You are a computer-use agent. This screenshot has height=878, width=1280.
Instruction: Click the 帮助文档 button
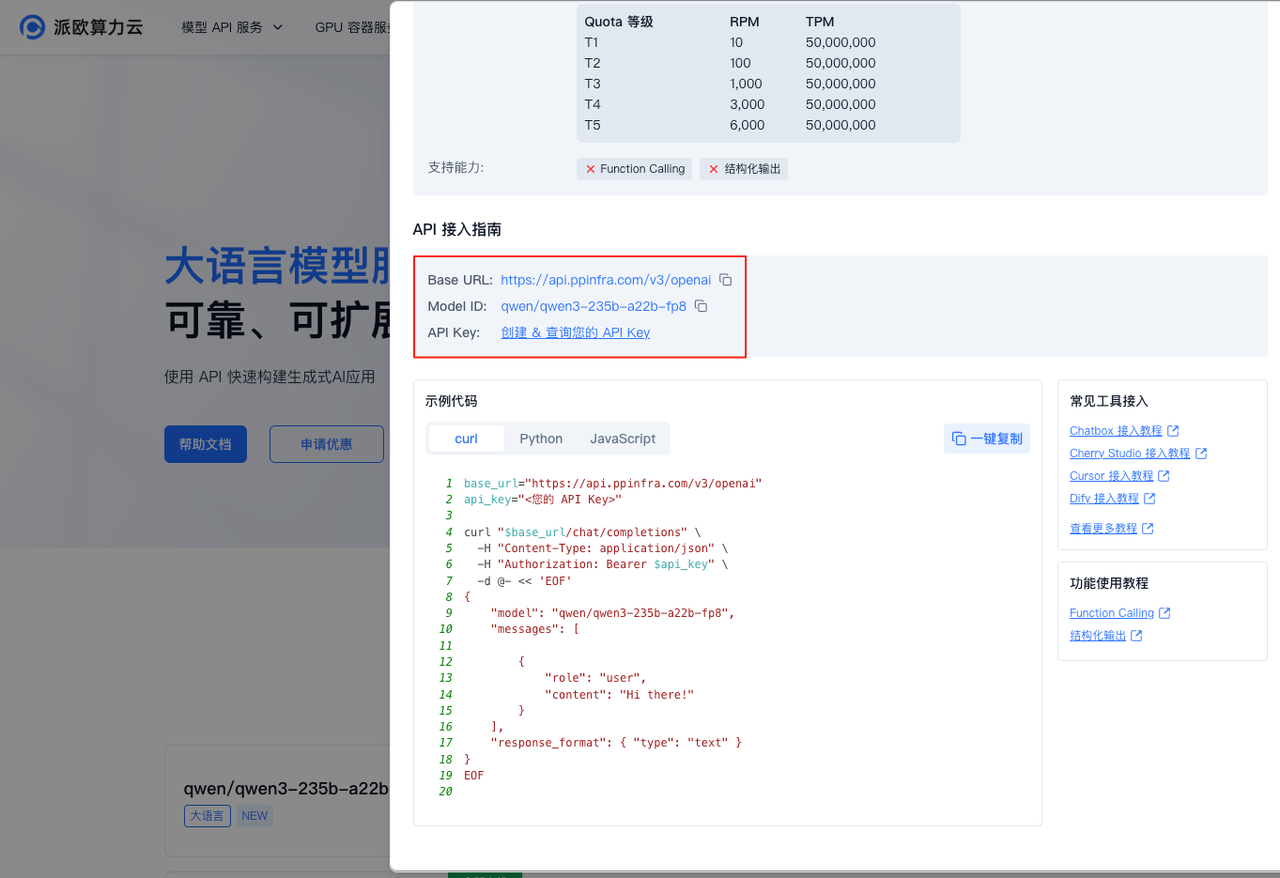205,444
